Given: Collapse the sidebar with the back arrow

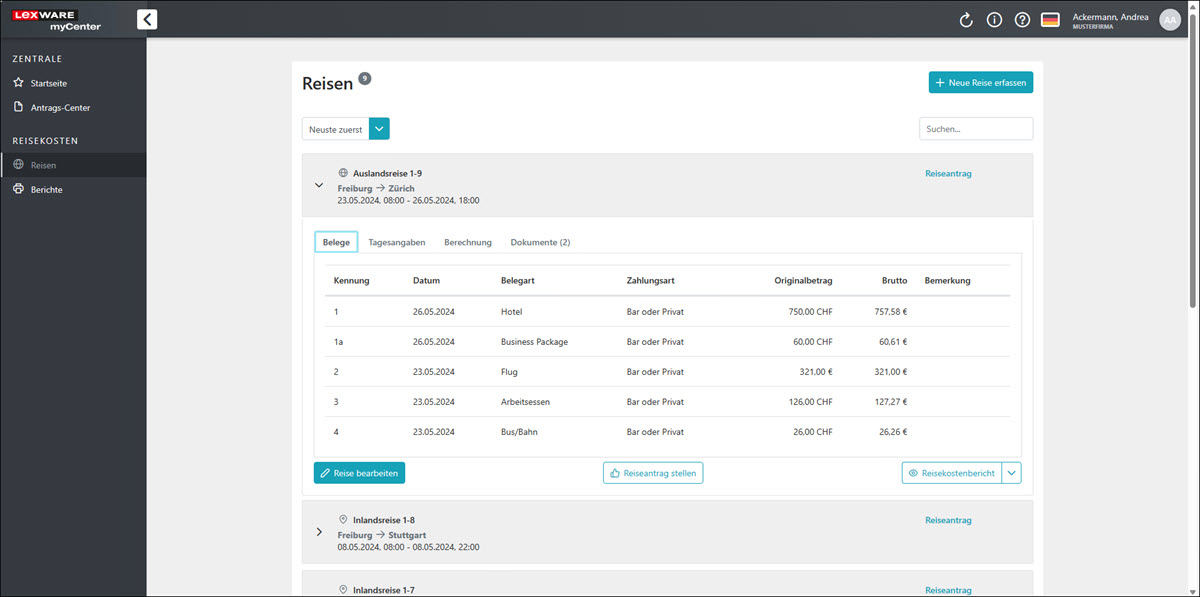Looking at the screenshot, I should coord(147,19).
